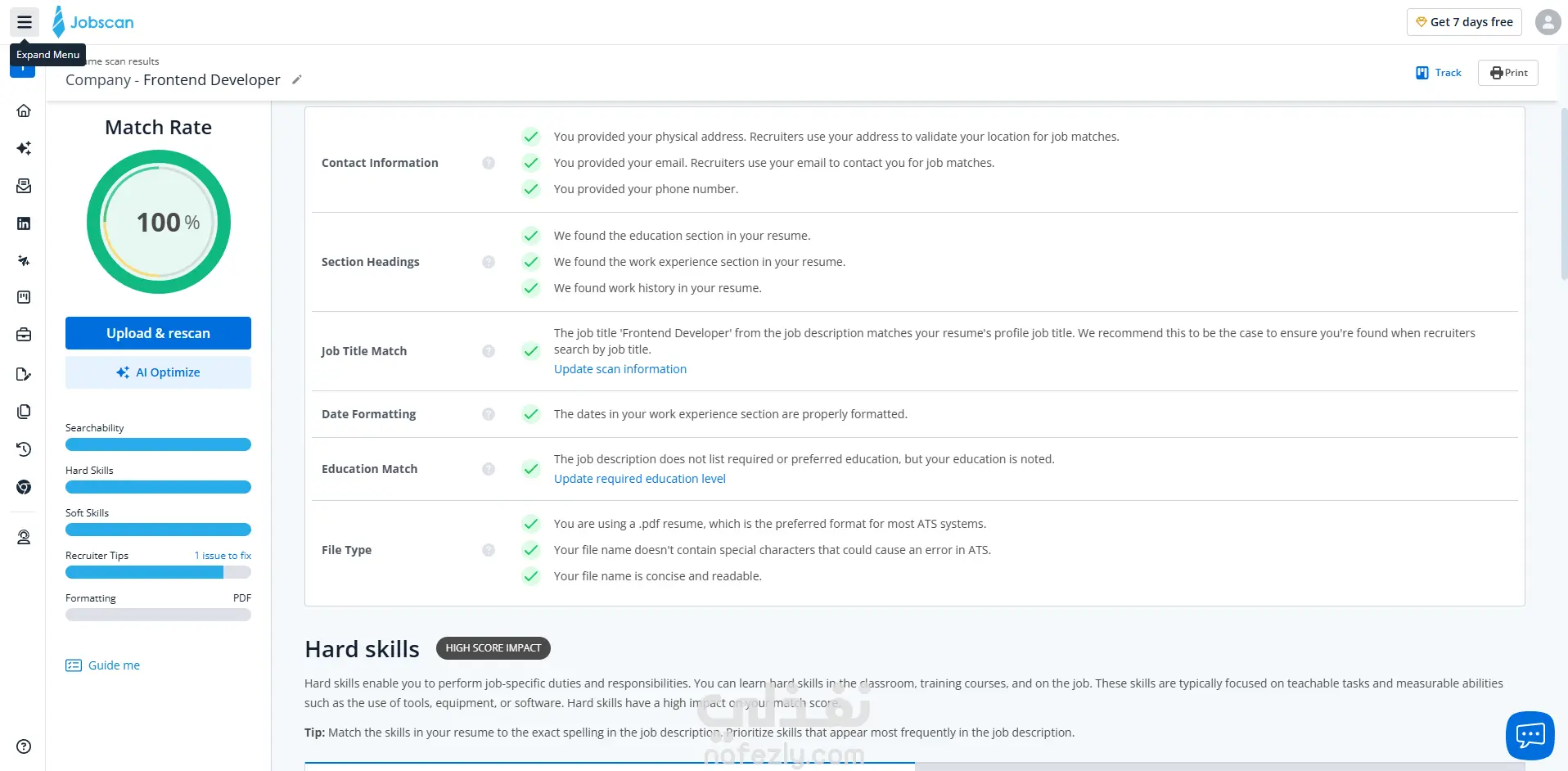Open the user profile avatar
1568x771 pixels.
pos(1548,22)
